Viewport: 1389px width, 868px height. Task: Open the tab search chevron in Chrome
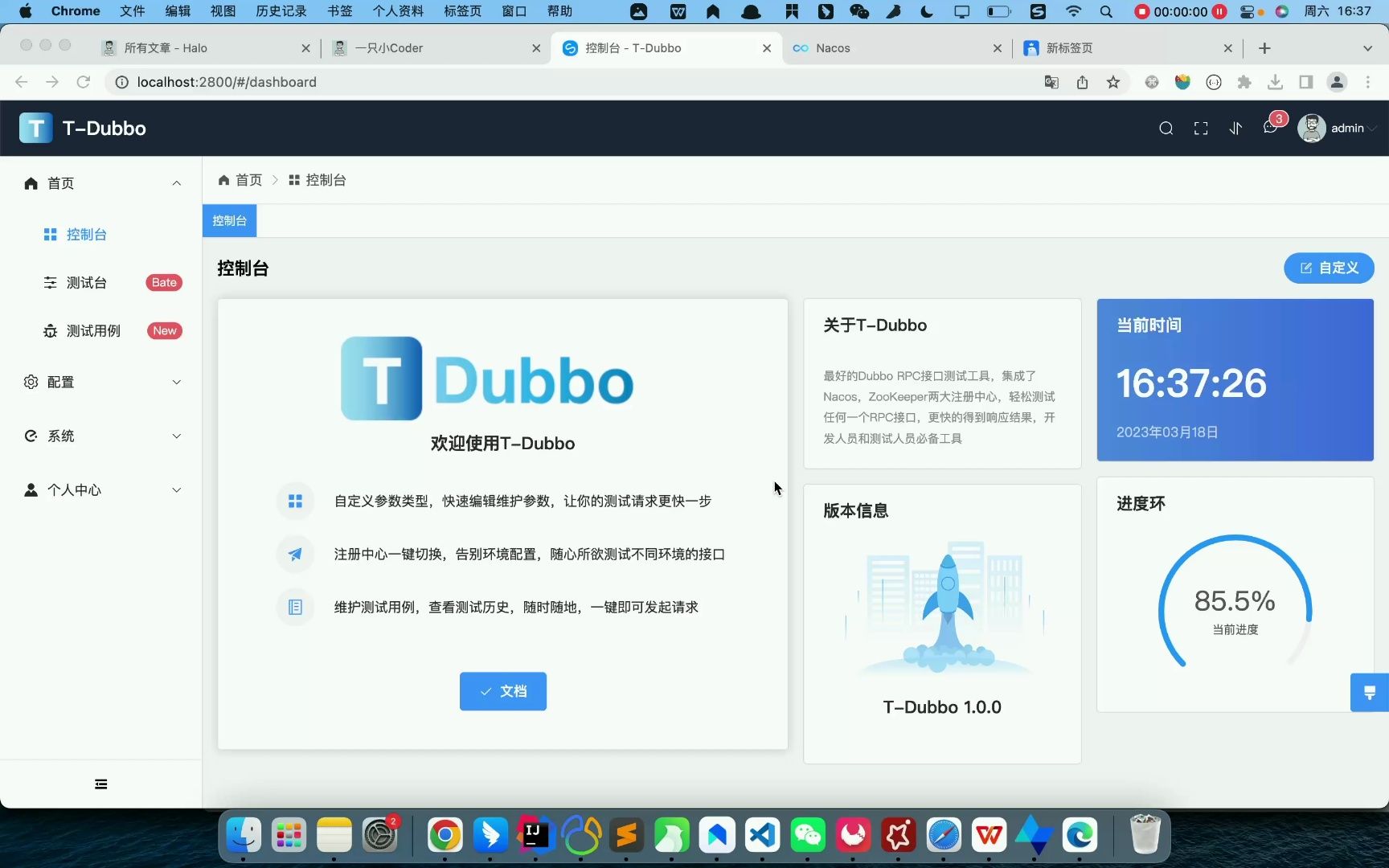point(1367,48)
